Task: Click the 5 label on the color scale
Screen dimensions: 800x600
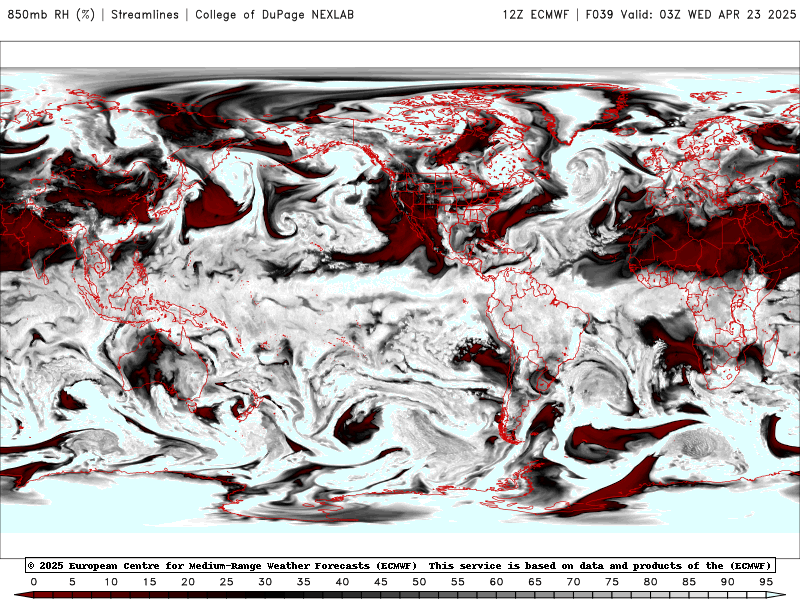Action: coord(72,582)
